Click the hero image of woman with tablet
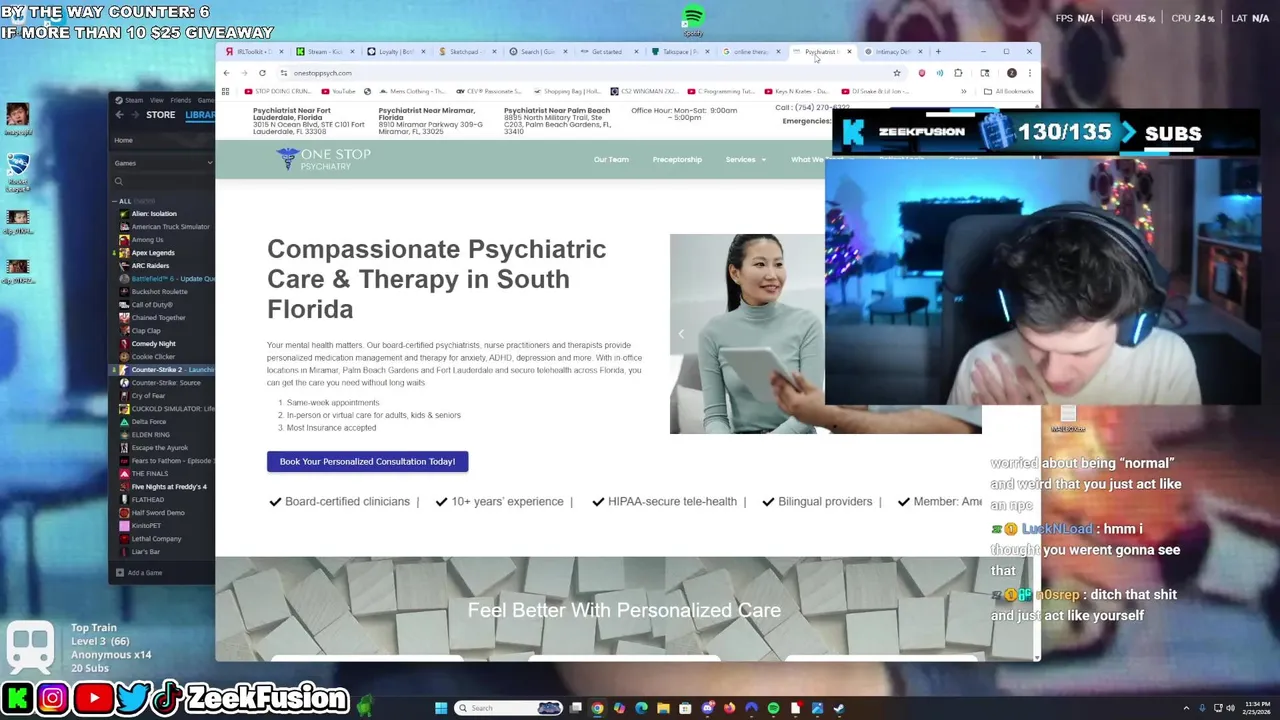 tap(747, 334)
